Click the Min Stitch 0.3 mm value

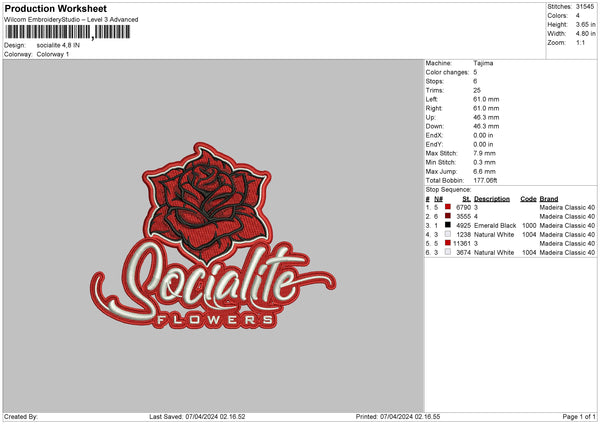[x=484, y=162]
